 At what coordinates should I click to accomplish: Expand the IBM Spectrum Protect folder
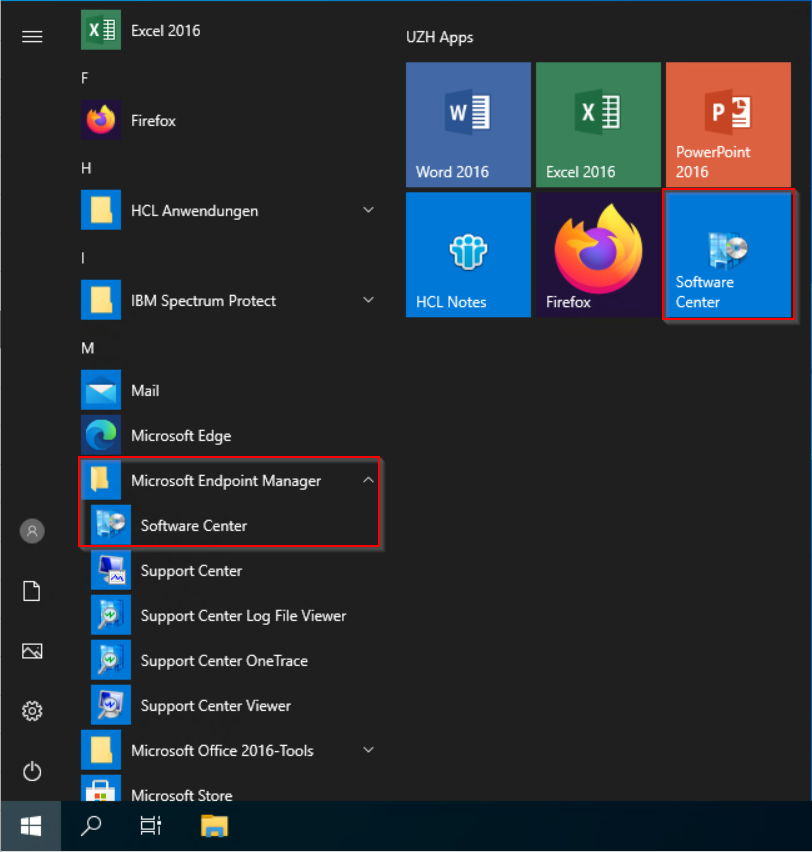[x=368, y=300]
